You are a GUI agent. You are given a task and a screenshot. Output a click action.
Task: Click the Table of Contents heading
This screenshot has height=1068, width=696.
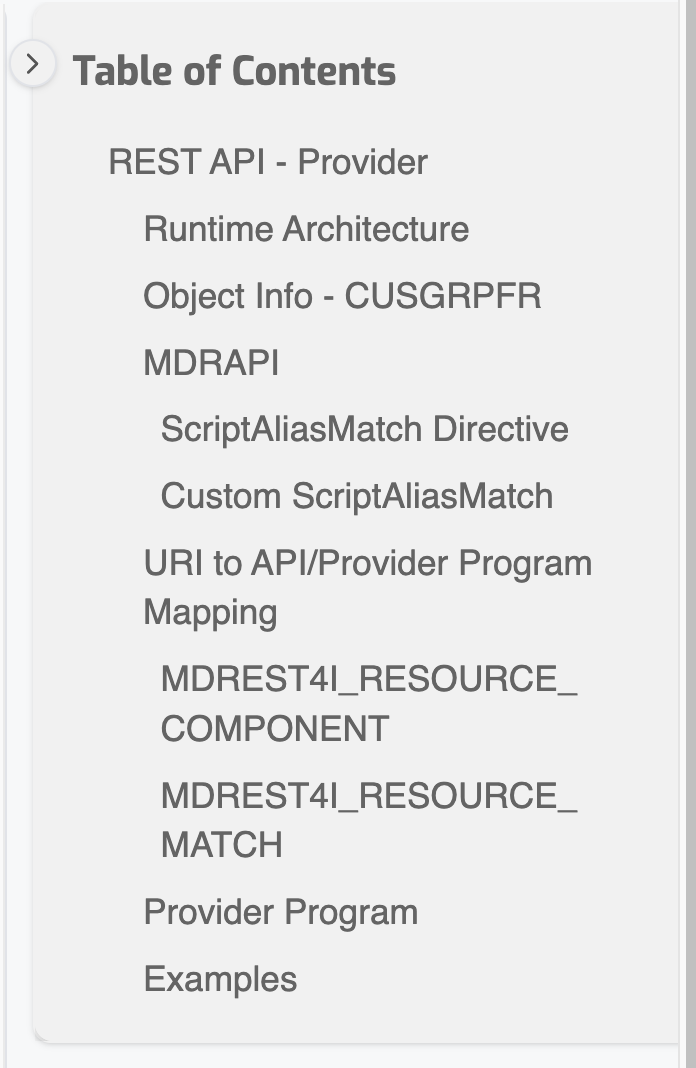234,71
